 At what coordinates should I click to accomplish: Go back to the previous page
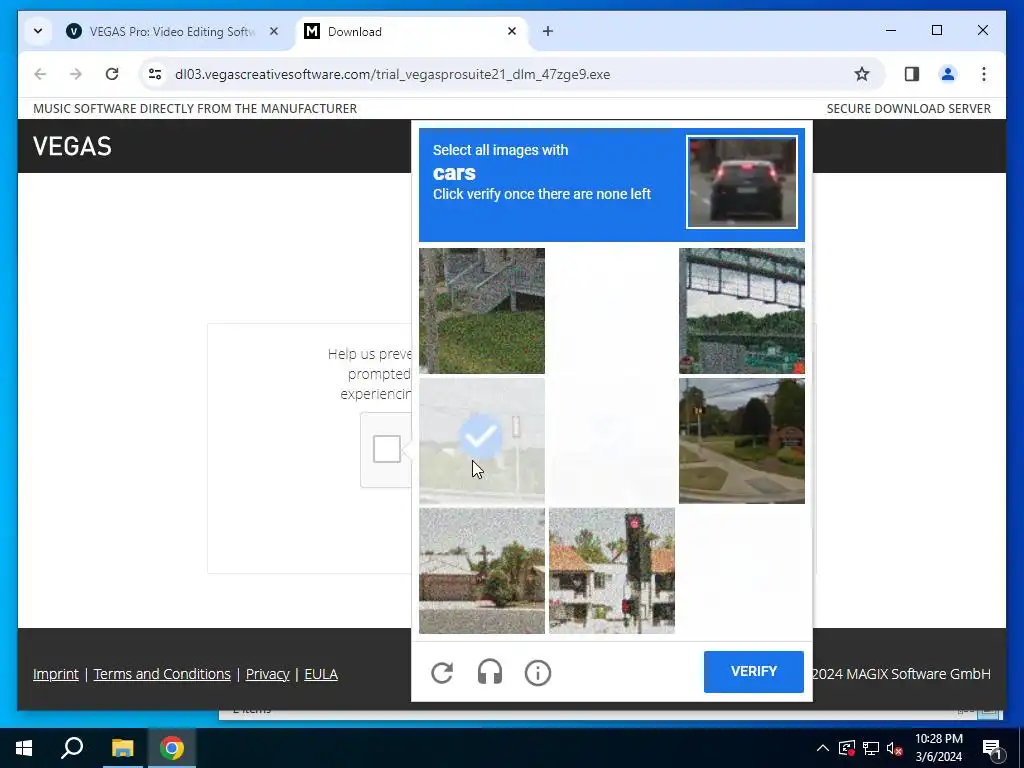point(40,74)
